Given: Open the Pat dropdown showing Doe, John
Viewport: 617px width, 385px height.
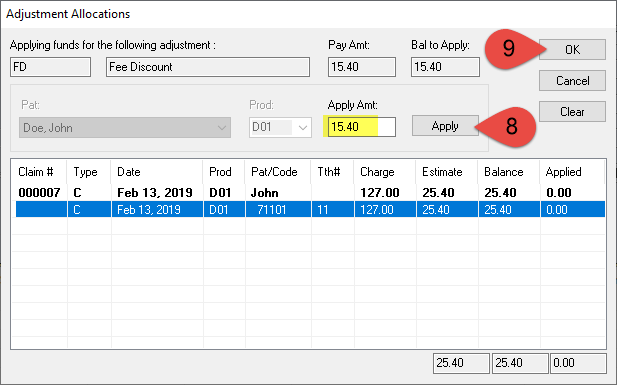Looking at the screenshot, I should pyautogui.click(x=125, y=128).
